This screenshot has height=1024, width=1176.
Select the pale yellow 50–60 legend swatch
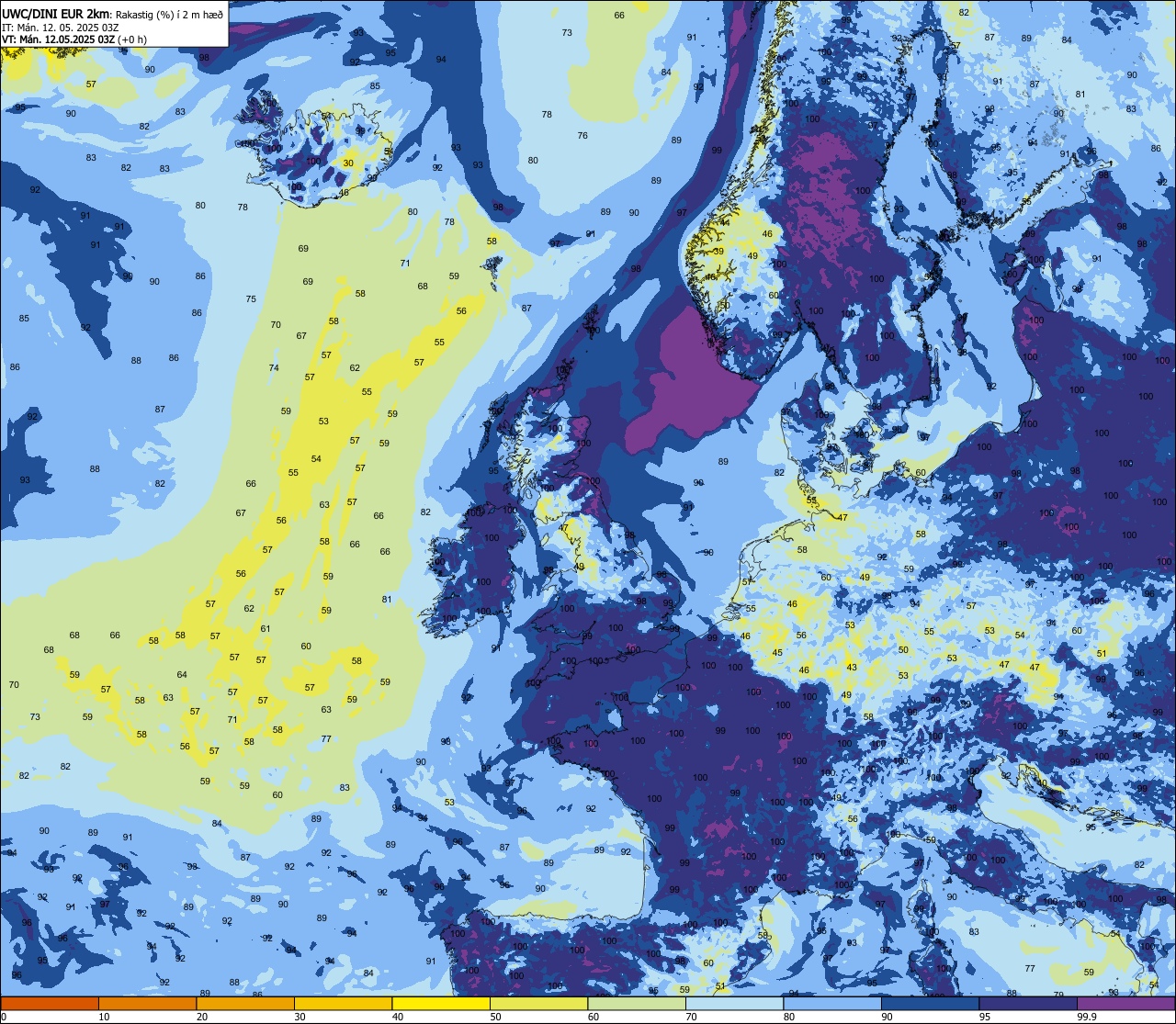[538, 1003]
